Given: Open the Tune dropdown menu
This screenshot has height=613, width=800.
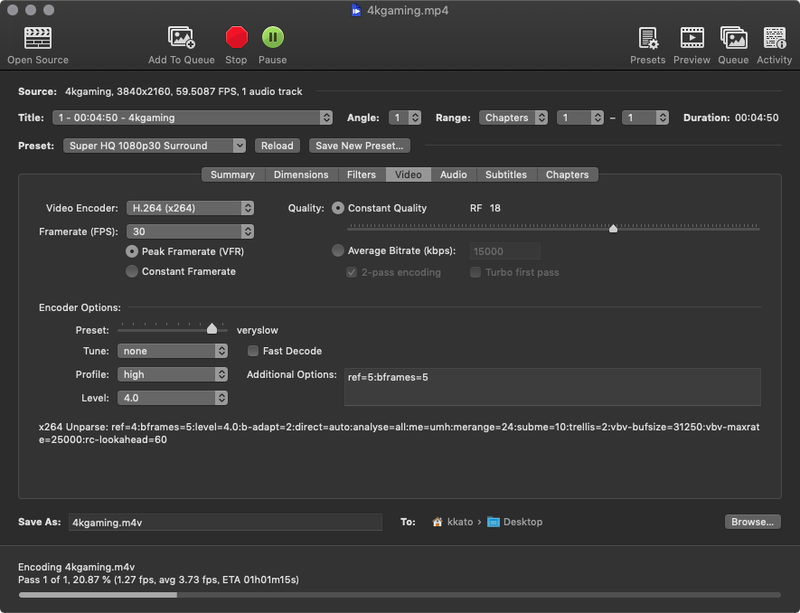Looking at the screenshot, I should pyautogui.click(x=172, y=351).
